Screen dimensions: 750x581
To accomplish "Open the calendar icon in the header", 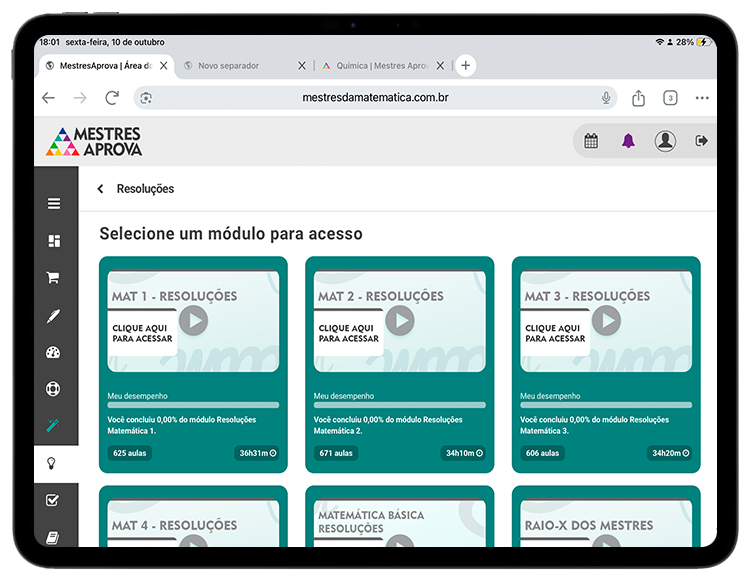I will pyautogui.click(x=591, y=141).
